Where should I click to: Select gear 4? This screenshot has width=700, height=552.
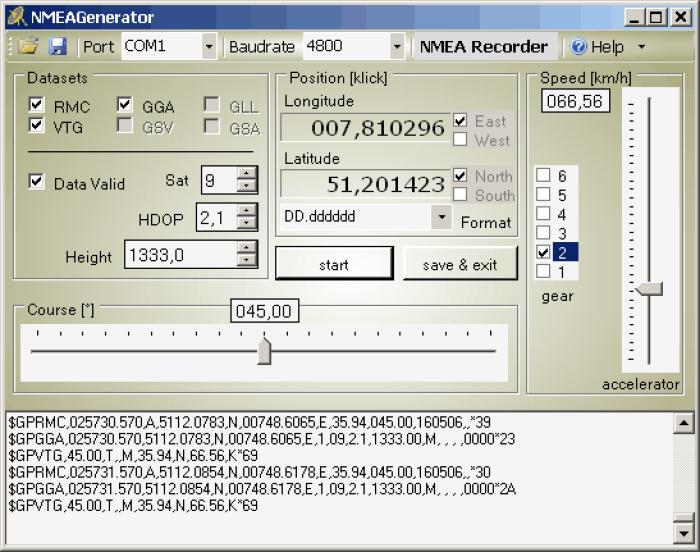click(543, 213)
